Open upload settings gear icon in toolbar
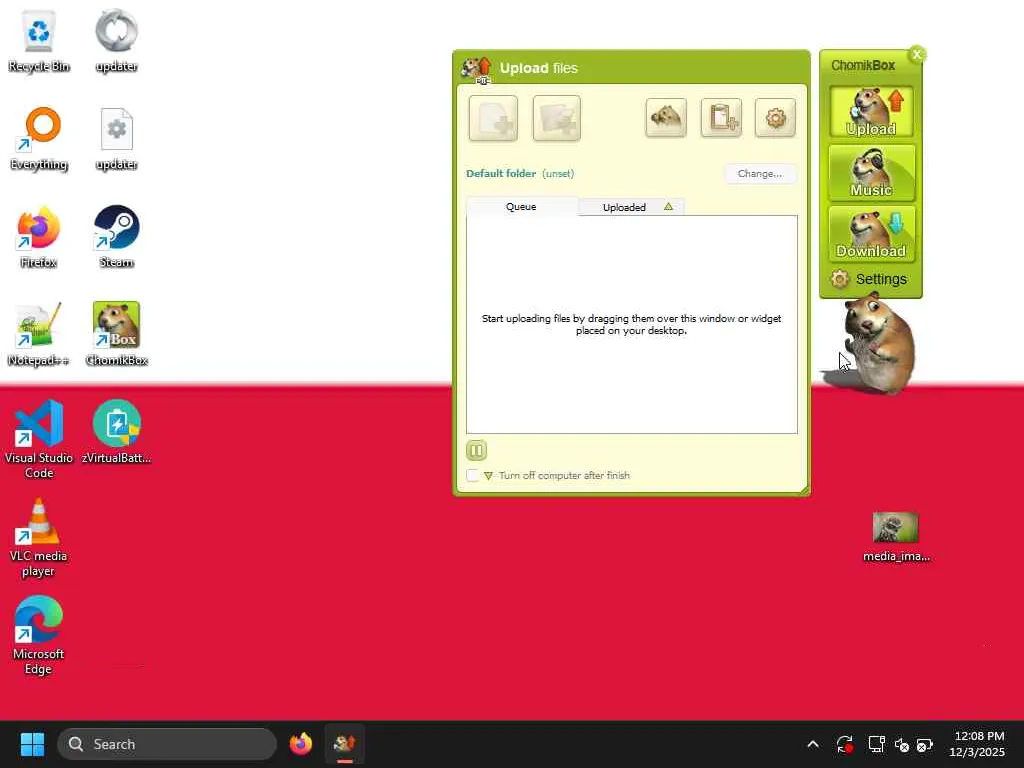This screenshot has width=1024, height=768. 775,118
